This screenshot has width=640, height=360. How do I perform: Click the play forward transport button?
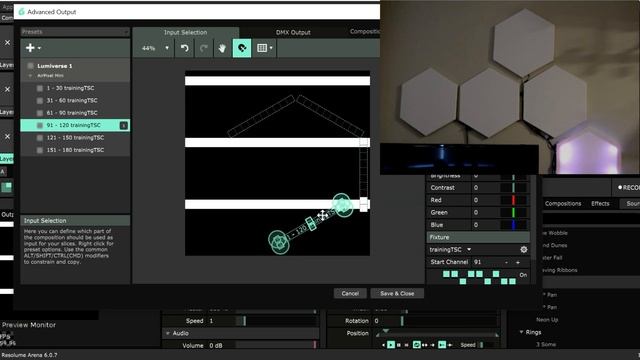[x=391, y=345]
